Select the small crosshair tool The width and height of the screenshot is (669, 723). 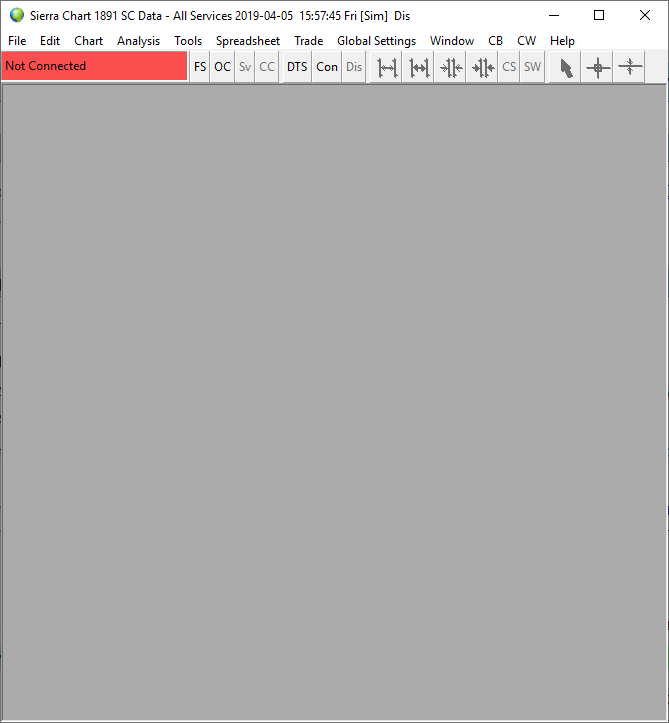pyautogui.click(x=629, y=67)
